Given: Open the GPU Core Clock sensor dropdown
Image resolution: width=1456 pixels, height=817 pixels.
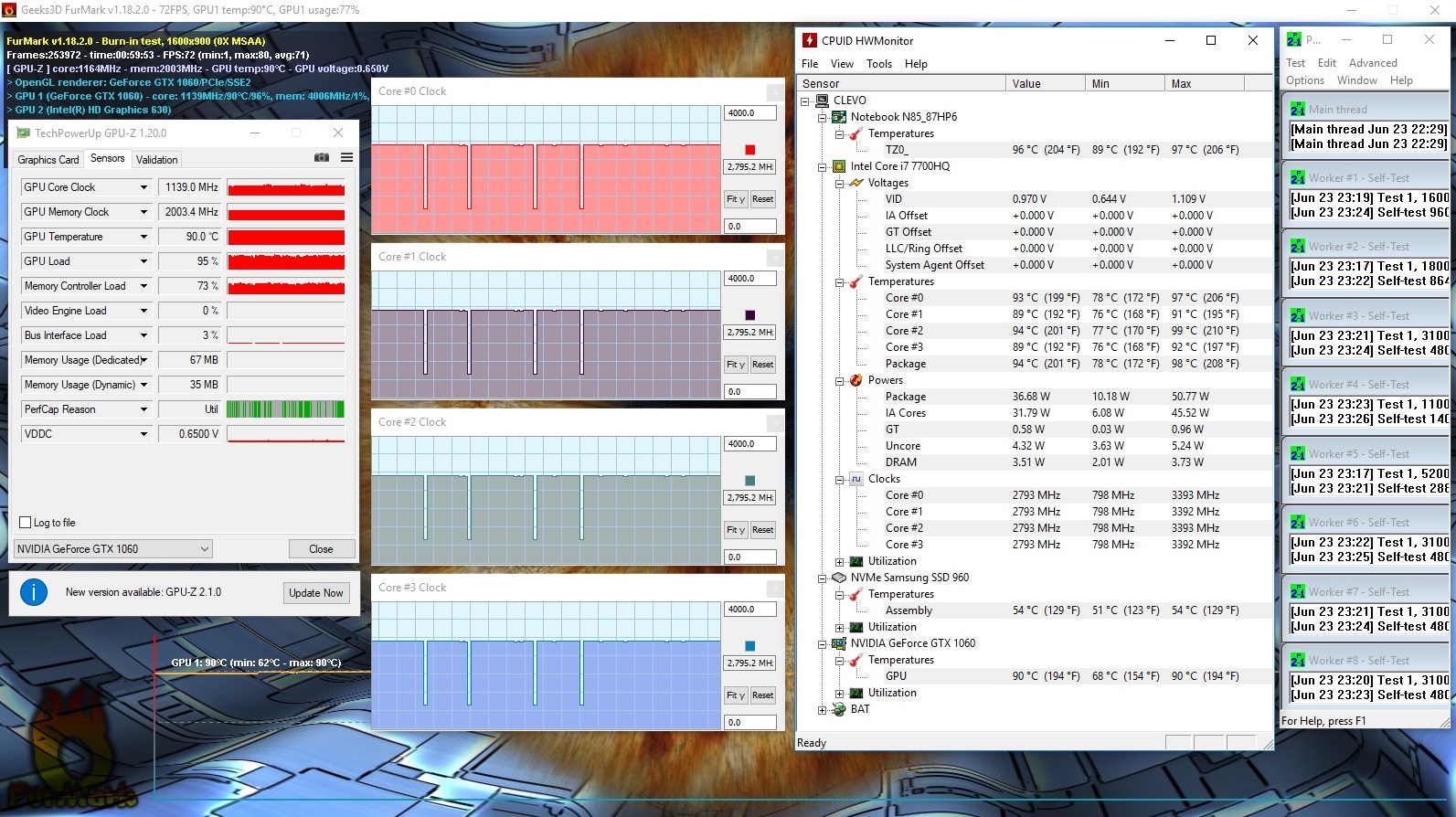Looking at the screenshot, I should 143,187.
